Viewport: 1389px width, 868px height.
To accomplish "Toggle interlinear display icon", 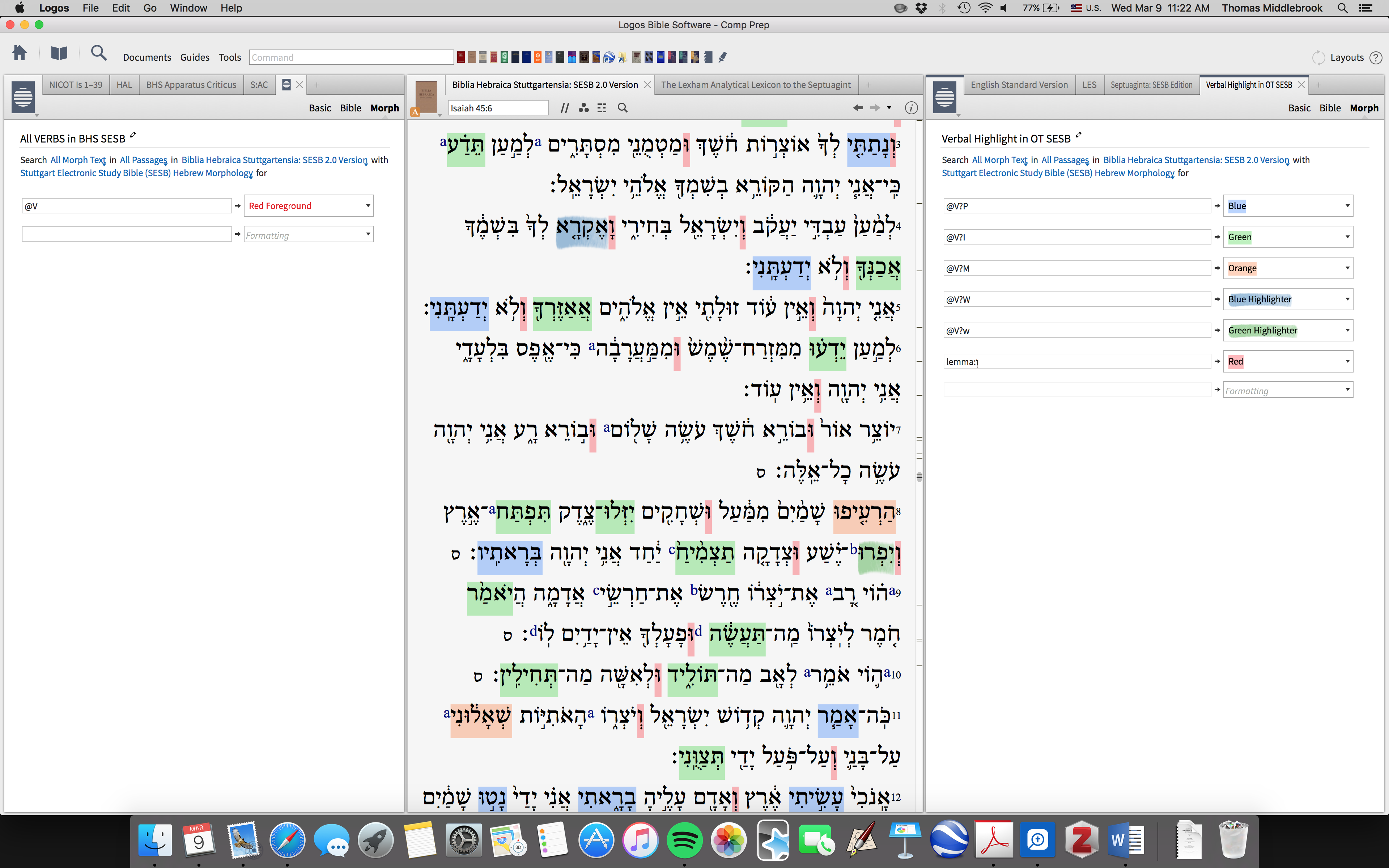I will 602,108.
